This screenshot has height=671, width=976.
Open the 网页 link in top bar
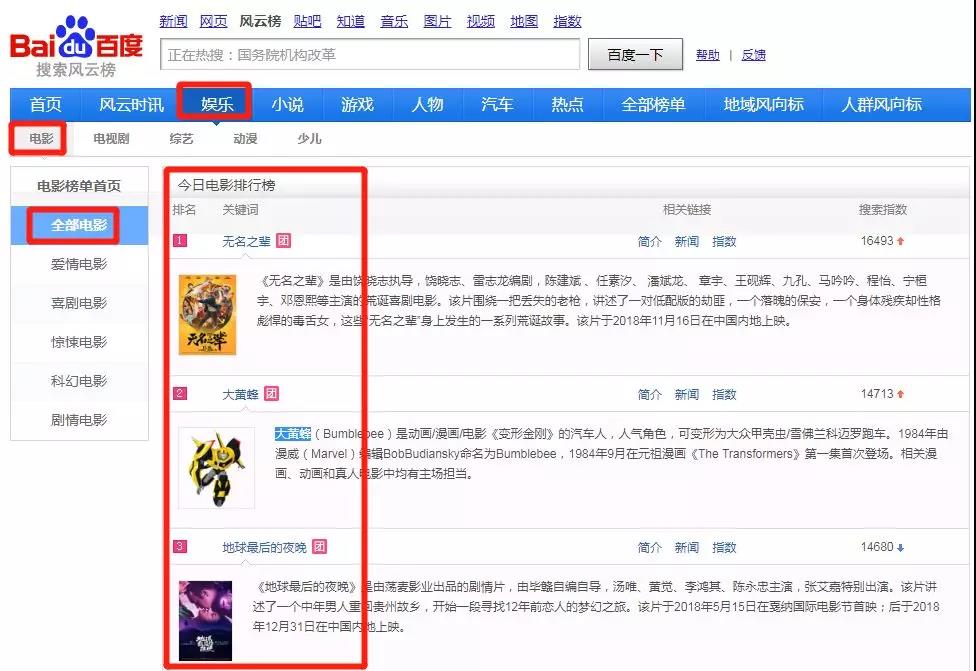[x=213, y=21]
